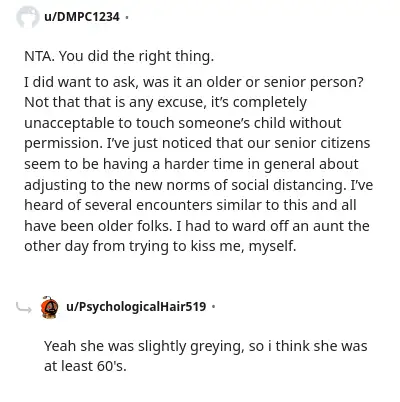Click the u/PsychologicalHair519 orange avatar icon

pos(49,307)
